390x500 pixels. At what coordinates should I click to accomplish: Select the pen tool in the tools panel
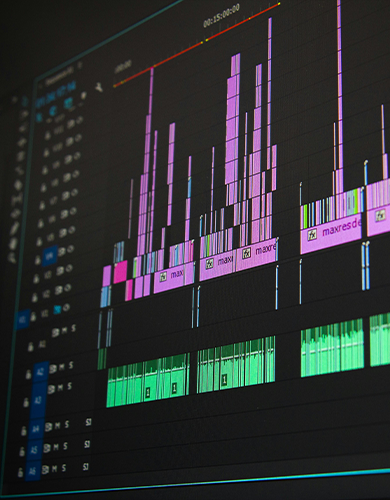(x=15, y=228)
